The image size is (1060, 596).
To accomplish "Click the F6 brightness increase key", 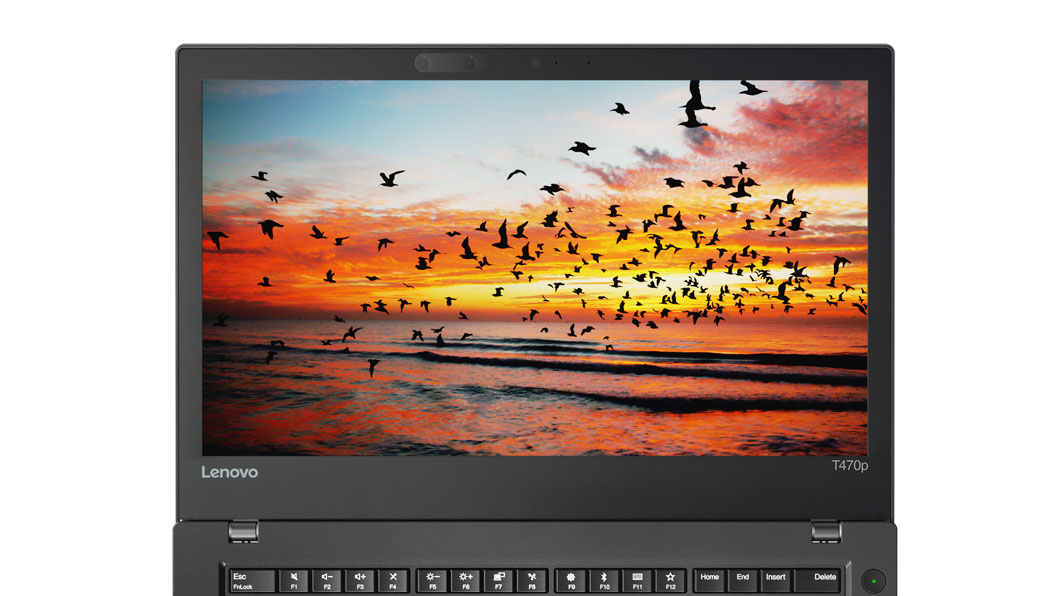I will (x=465, y=581).
